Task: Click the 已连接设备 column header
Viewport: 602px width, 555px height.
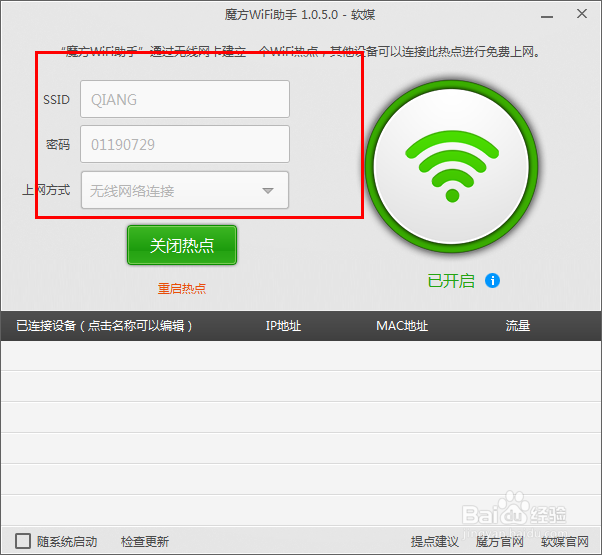Action: [104, 326]
